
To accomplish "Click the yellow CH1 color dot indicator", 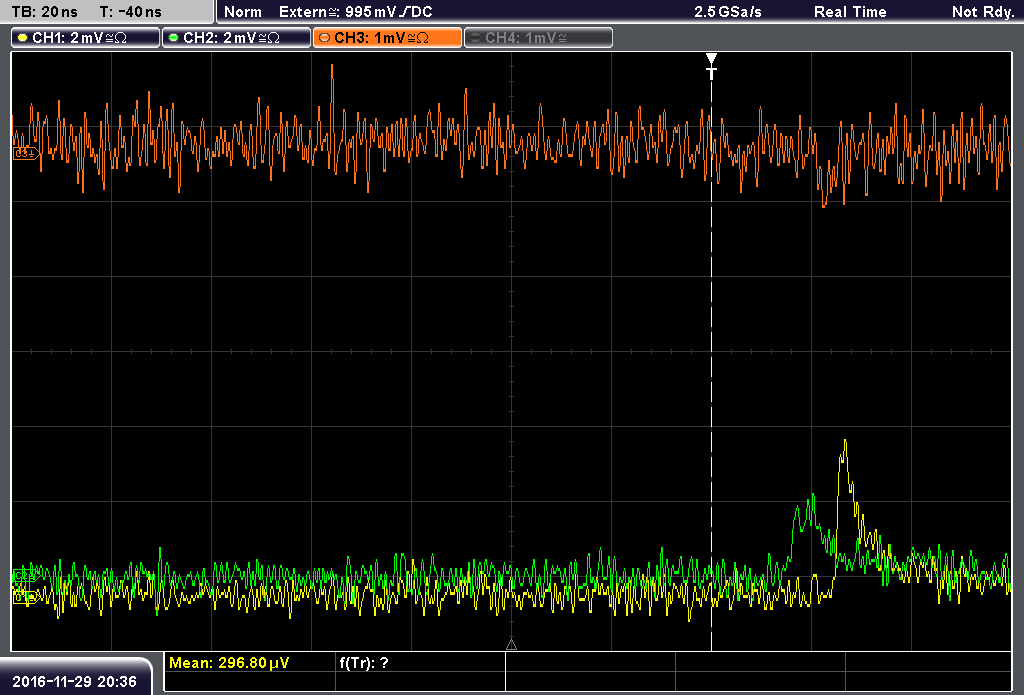I will click(23, 38).
